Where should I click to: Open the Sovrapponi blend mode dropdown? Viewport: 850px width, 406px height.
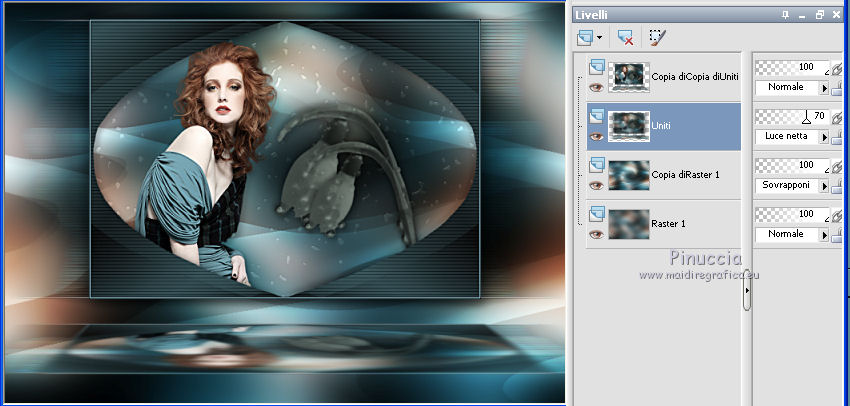[824, 185]
